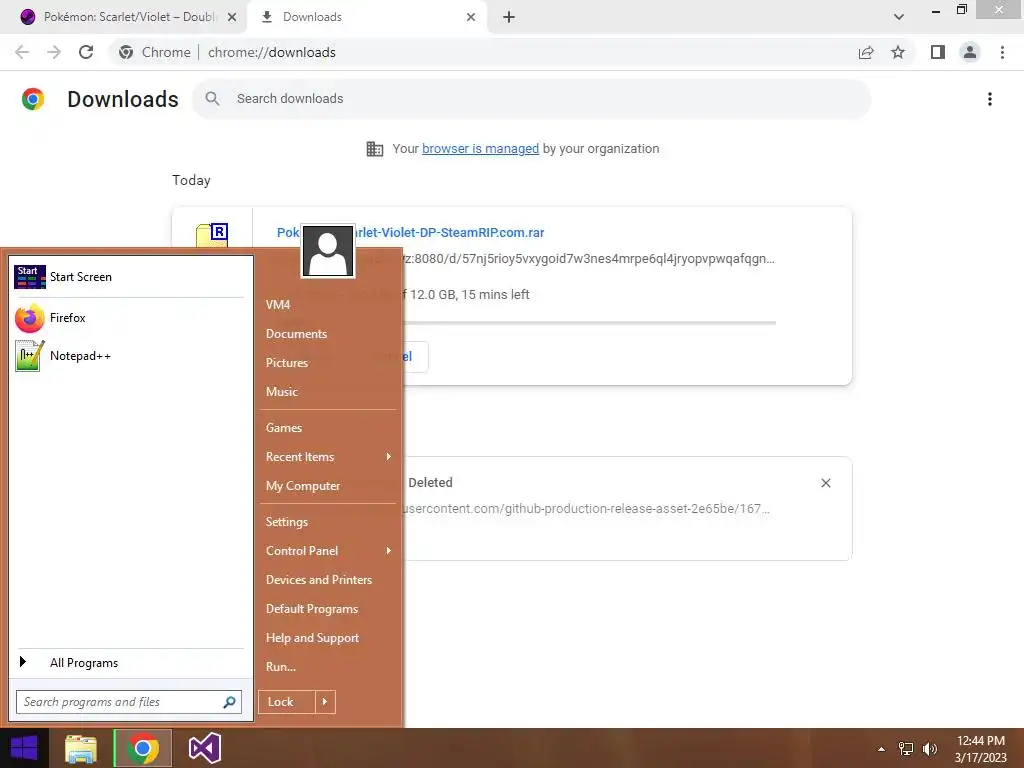Click the Chrome logo beside Downloads title

click(x=33, y=99)
